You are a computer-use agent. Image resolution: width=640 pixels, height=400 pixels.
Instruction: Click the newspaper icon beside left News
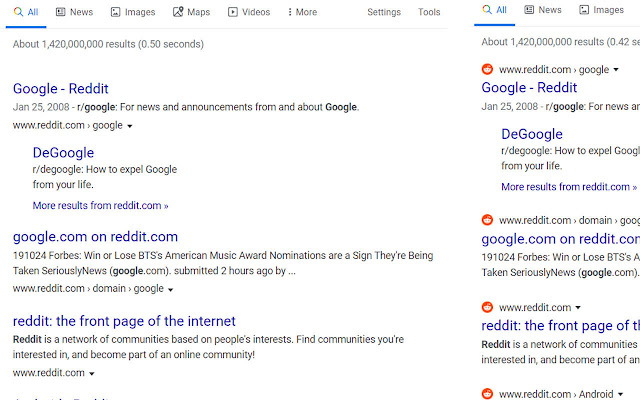pos(60,12)
